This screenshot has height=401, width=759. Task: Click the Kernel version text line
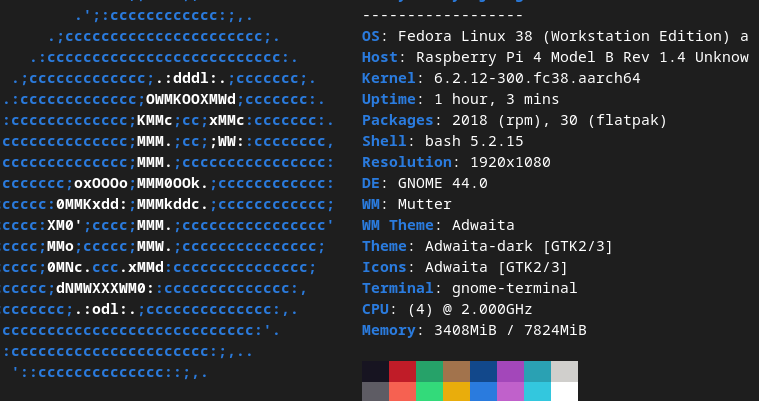pyautogui.click(x=501, y=78)
